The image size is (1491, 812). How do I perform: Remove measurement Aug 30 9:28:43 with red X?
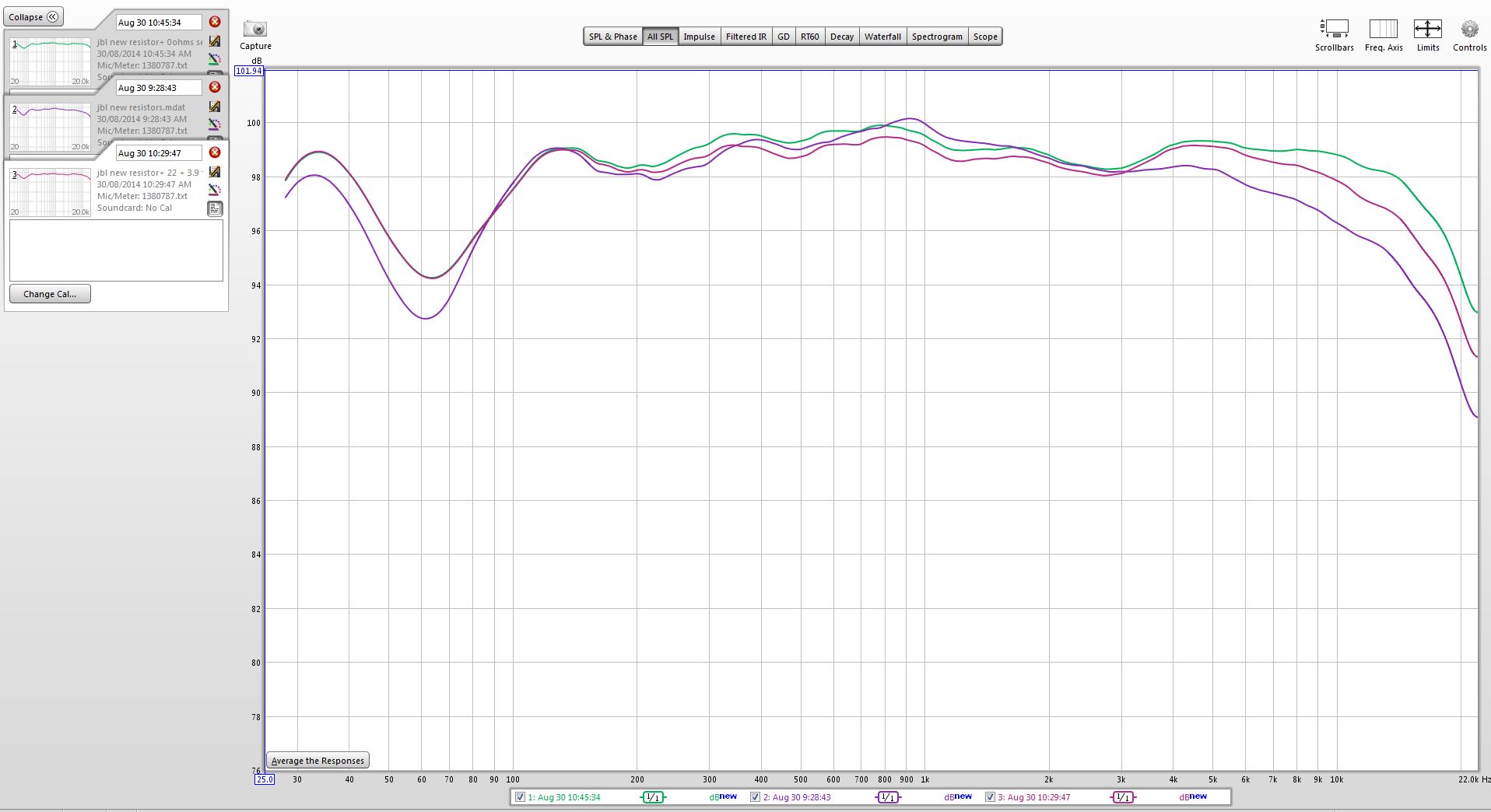(215, 87)
